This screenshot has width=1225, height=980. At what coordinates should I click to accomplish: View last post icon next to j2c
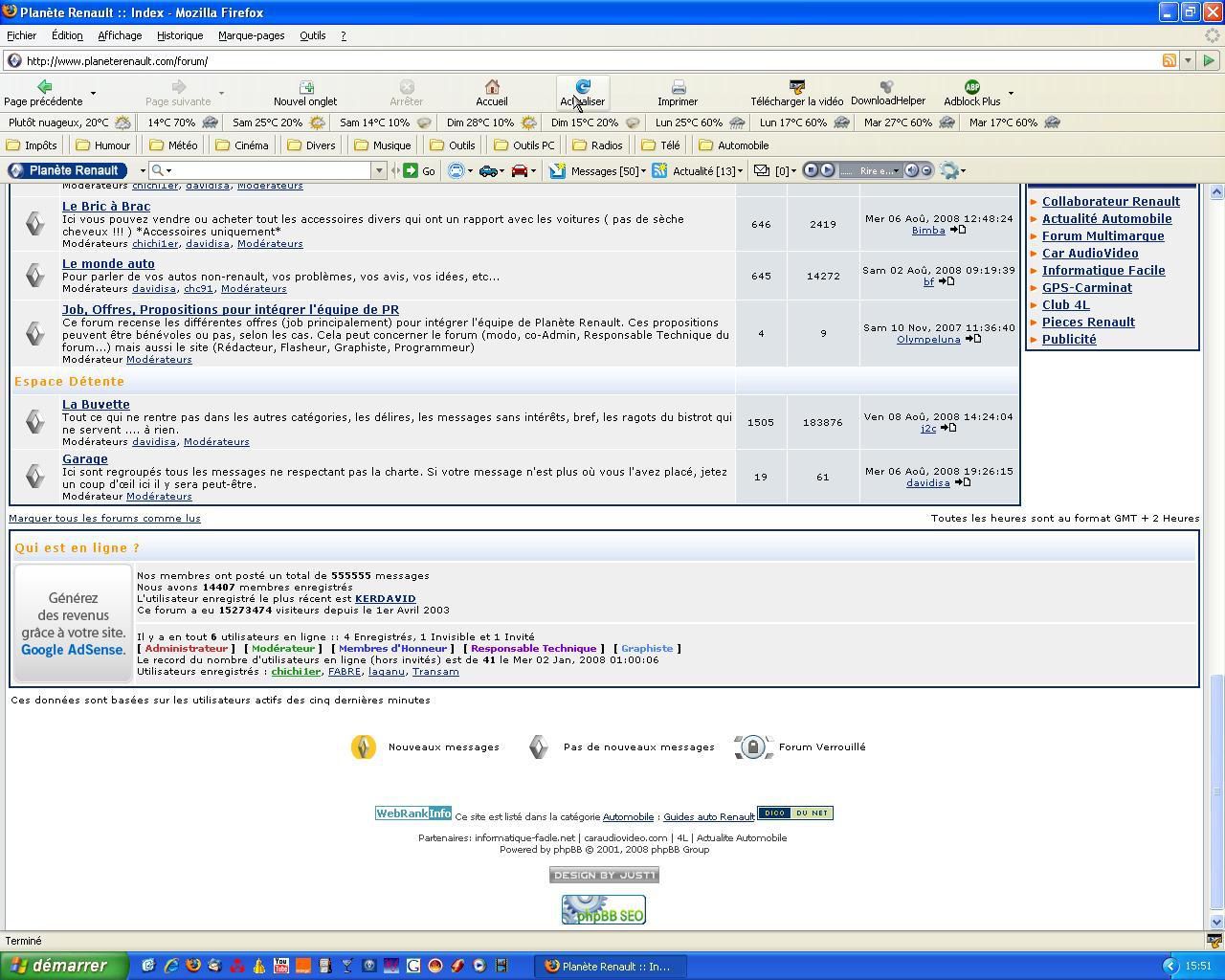pyautogui.click(x=948, y=428)
